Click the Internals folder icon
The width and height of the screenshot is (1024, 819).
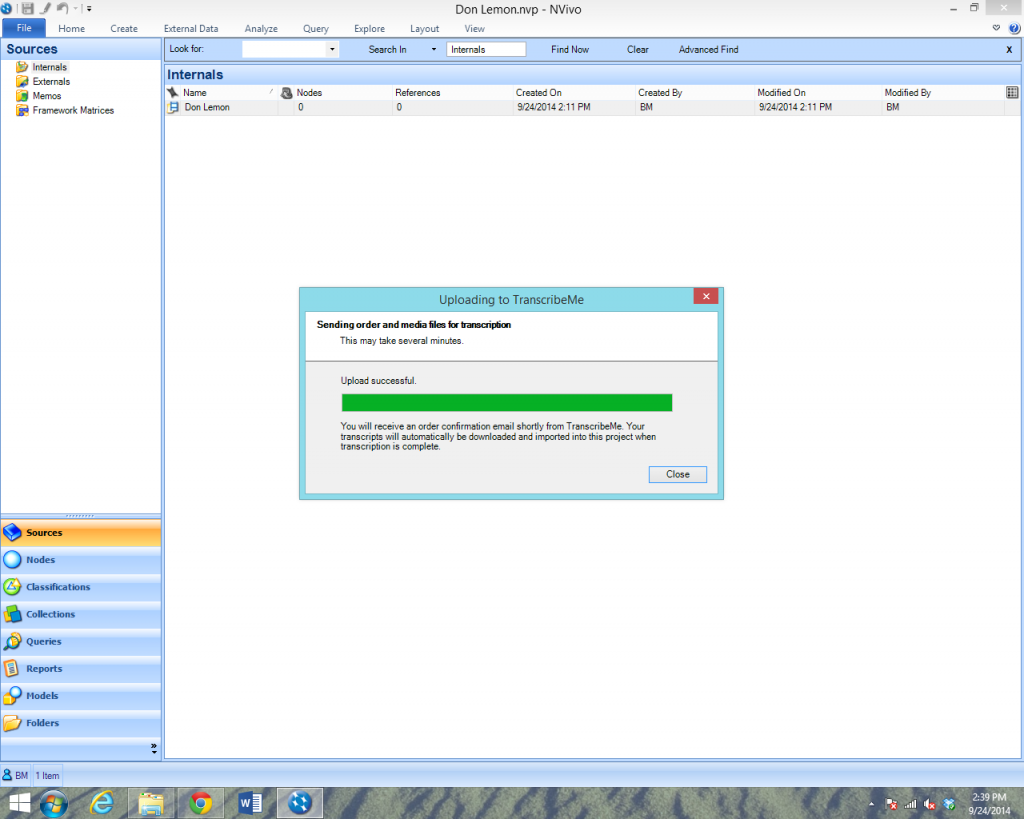pos(22,67)
